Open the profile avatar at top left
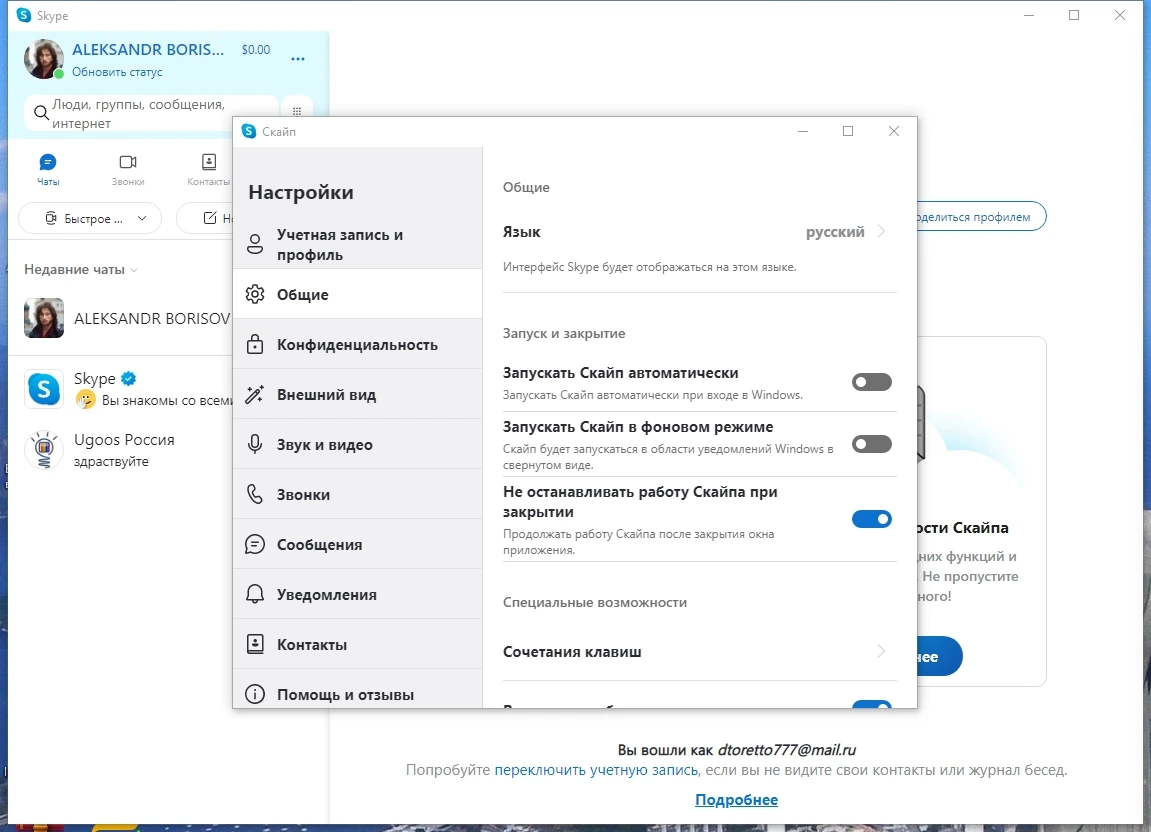Screen dimensions: 1151x832 coord(43,59)
